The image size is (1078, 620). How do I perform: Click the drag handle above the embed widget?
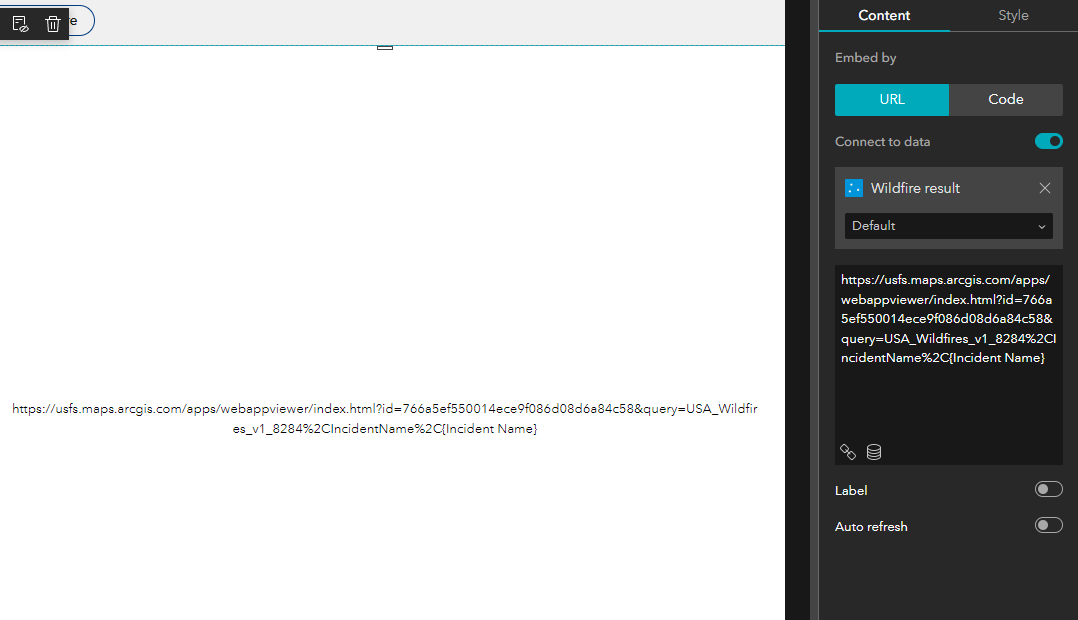coord(385,46)
